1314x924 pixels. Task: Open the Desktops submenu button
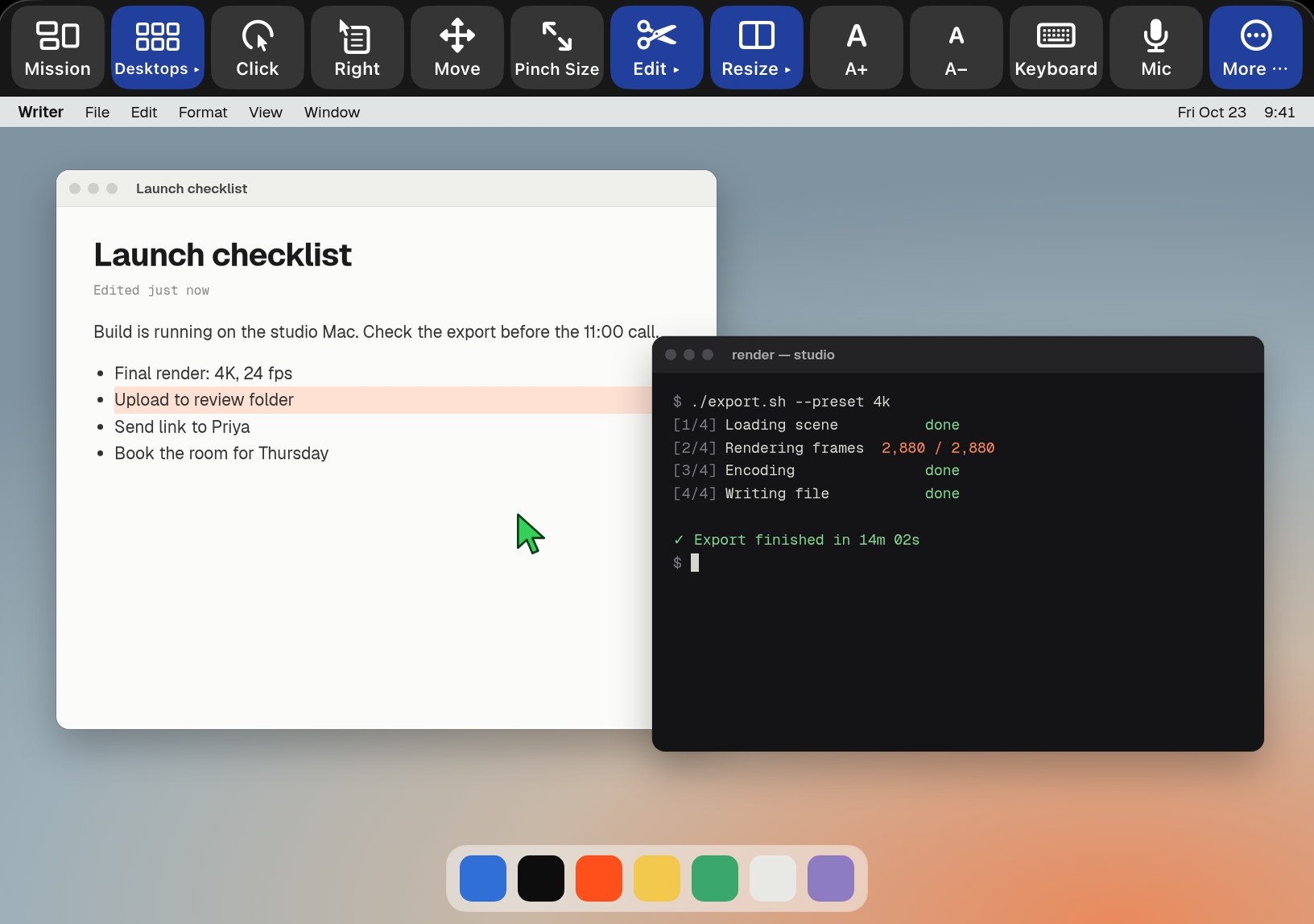pos(158,47)
